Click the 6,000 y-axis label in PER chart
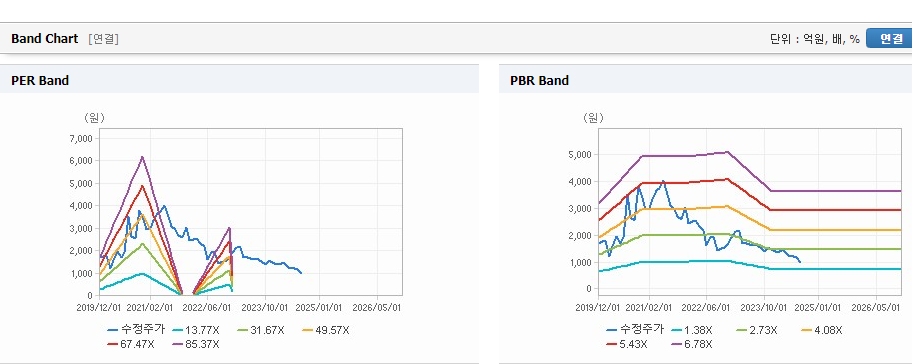This screenshot has height=364, width=912. click(x=80, y=161)
